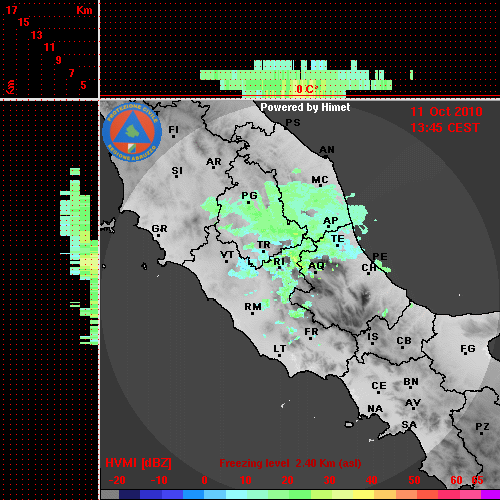Click the "60" dBZ scale value
500x500 pixels.
(456, 480)
